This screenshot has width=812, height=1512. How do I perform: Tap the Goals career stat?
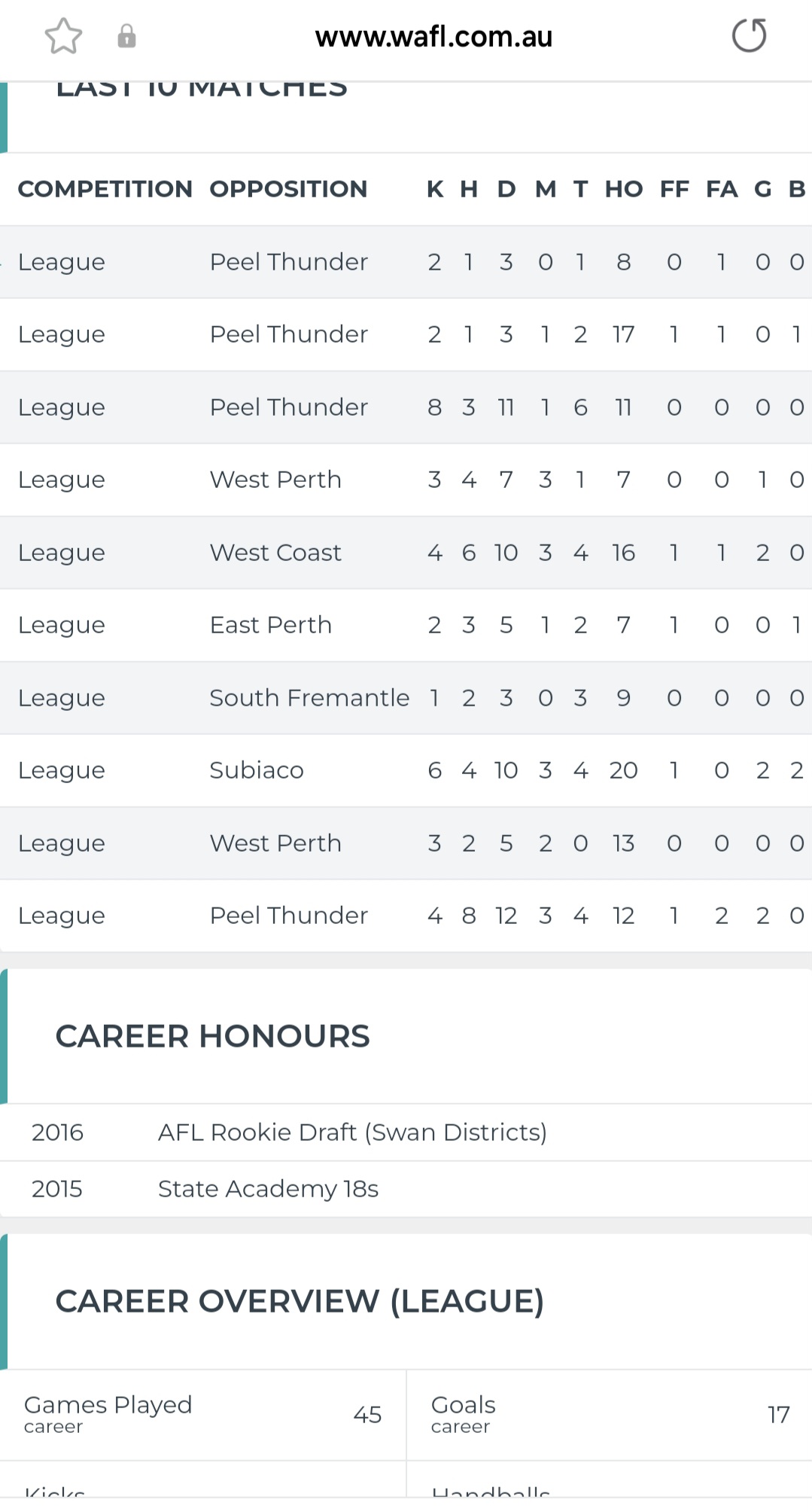tap(610, 1415)
